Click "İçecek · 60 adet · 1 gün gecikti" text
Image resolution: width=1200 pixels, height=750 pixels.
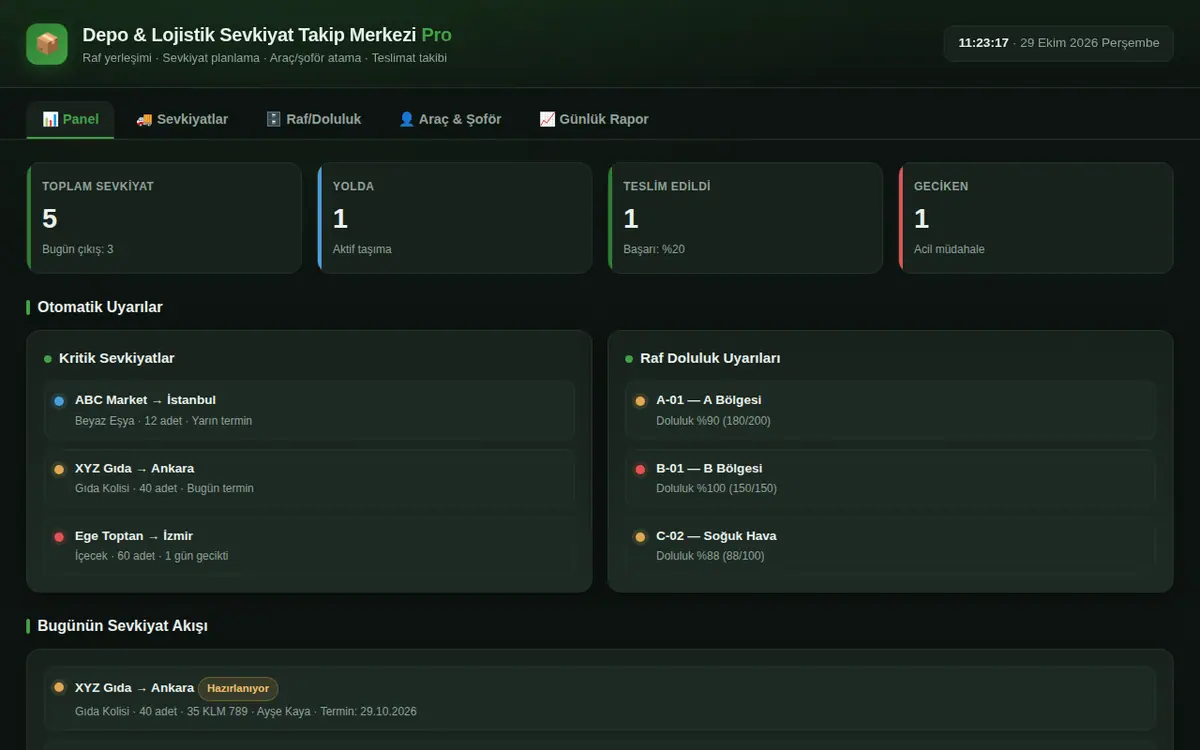click(151, 556)
